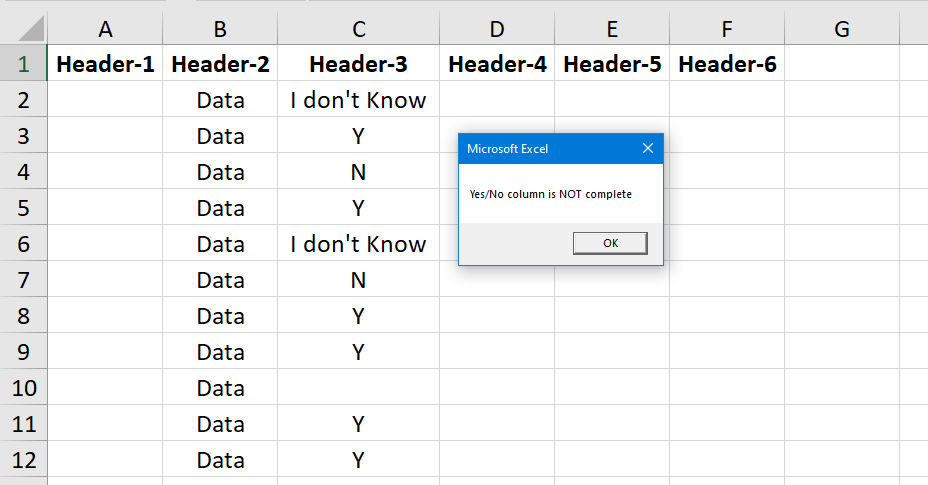Viewport: 928px width, 485px height.
Task: Select row 3 header
Action: coord(24,136)
